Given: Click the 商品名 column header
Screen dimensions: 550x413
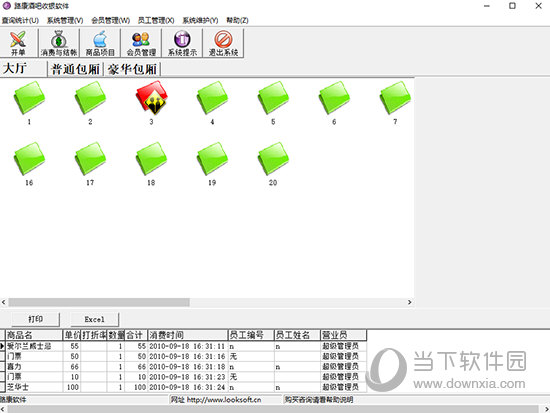Looking at the screenshot, I should pyautogui.click(x=34, y=335).
